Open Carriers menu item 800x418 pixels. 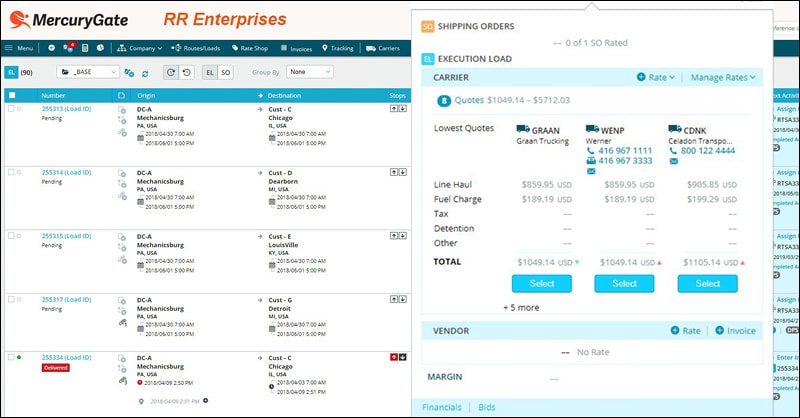pos(383,48)
